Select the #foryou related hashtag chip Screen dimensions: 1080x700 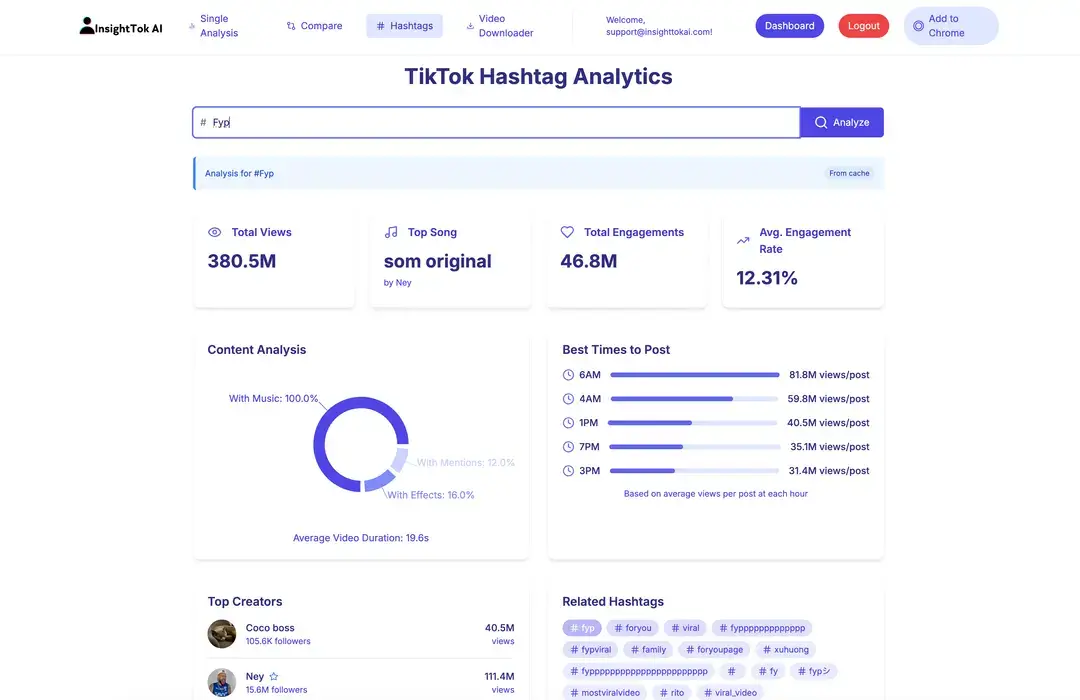coord(632,627)
